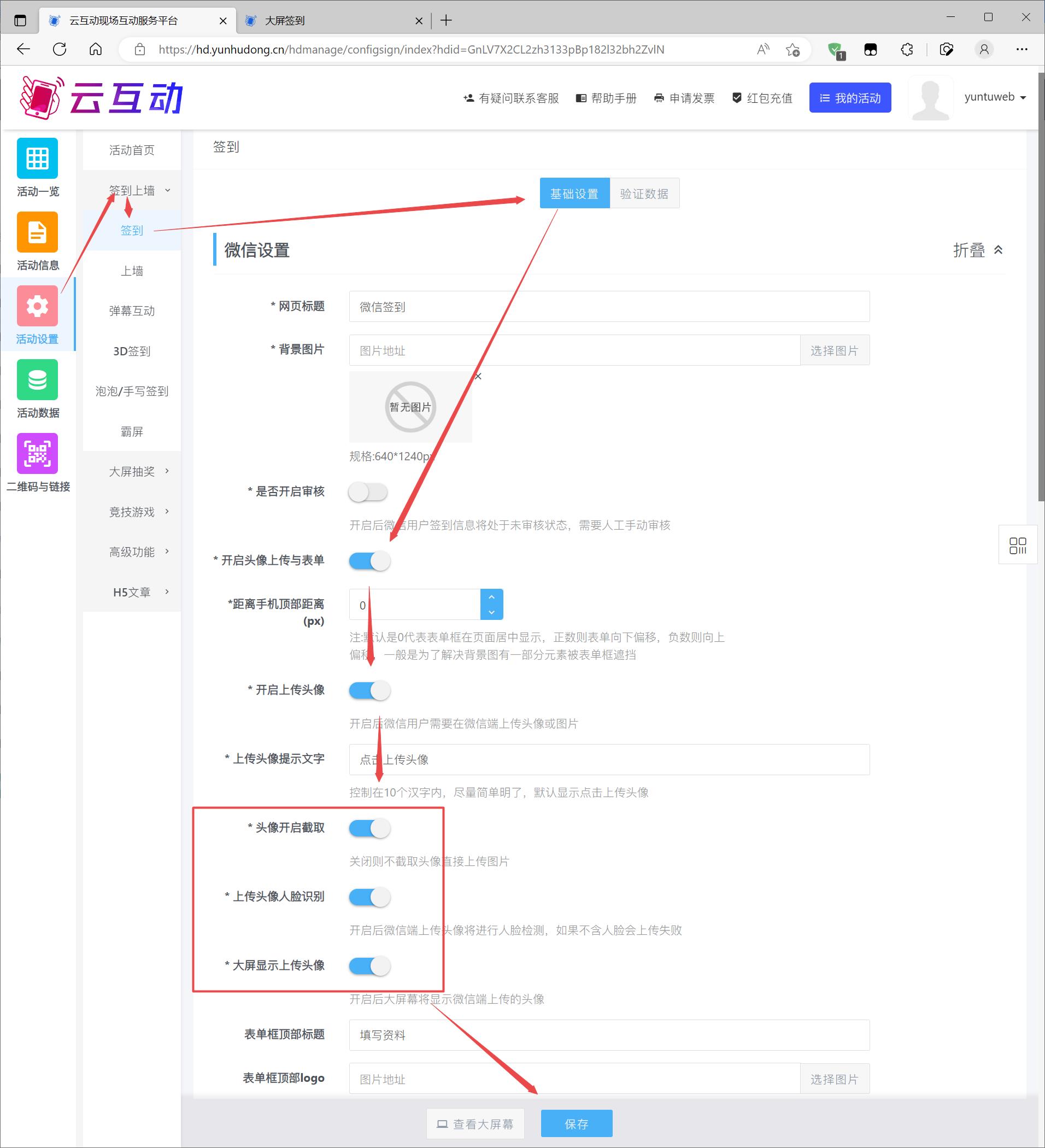Select 3D签到 in the side menu
Image resolution: width=1045 pixels, height=1148 pixels.
click(132, 352)
